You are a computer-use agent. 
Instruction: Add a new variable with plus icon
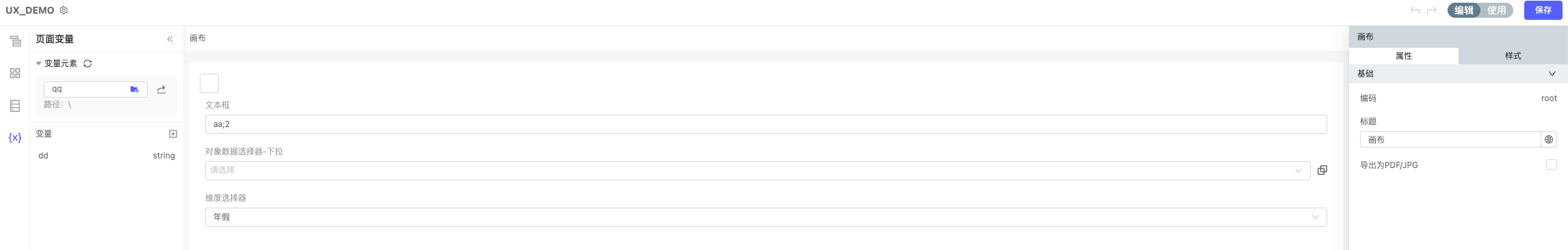[173, 134]
